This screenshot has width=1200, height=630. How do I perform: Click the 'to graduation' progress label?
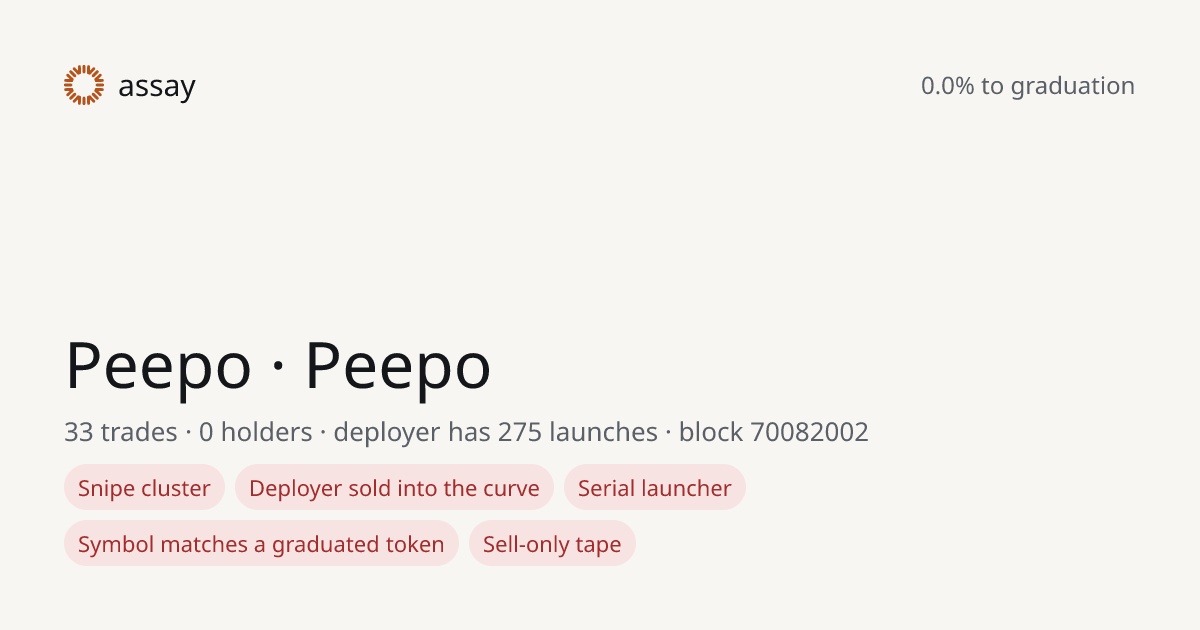tap(1058, 87)
